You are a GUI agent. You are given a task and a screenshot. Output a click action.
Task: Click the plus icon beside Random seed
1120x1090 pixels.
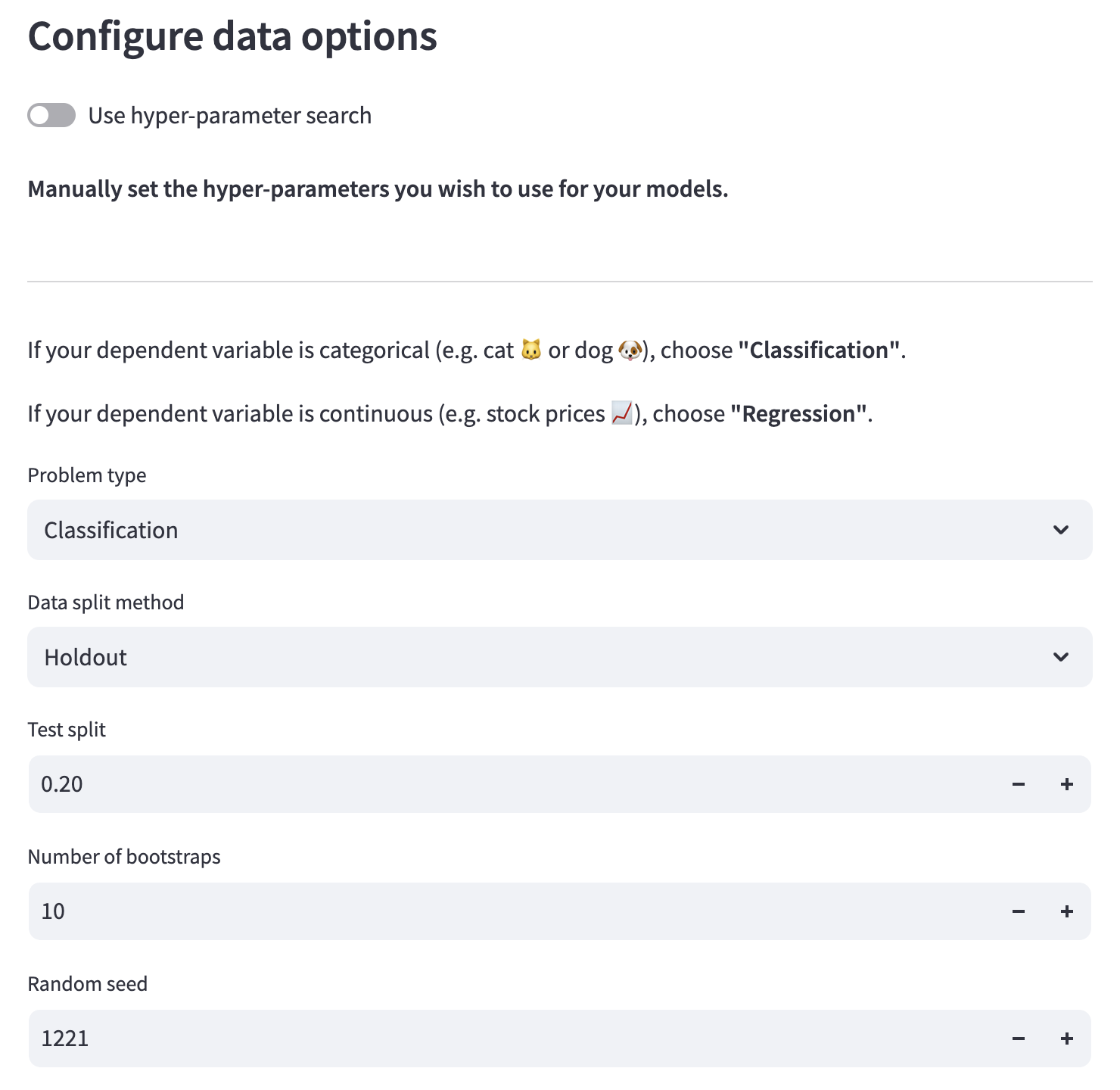click(1066, 1039)
